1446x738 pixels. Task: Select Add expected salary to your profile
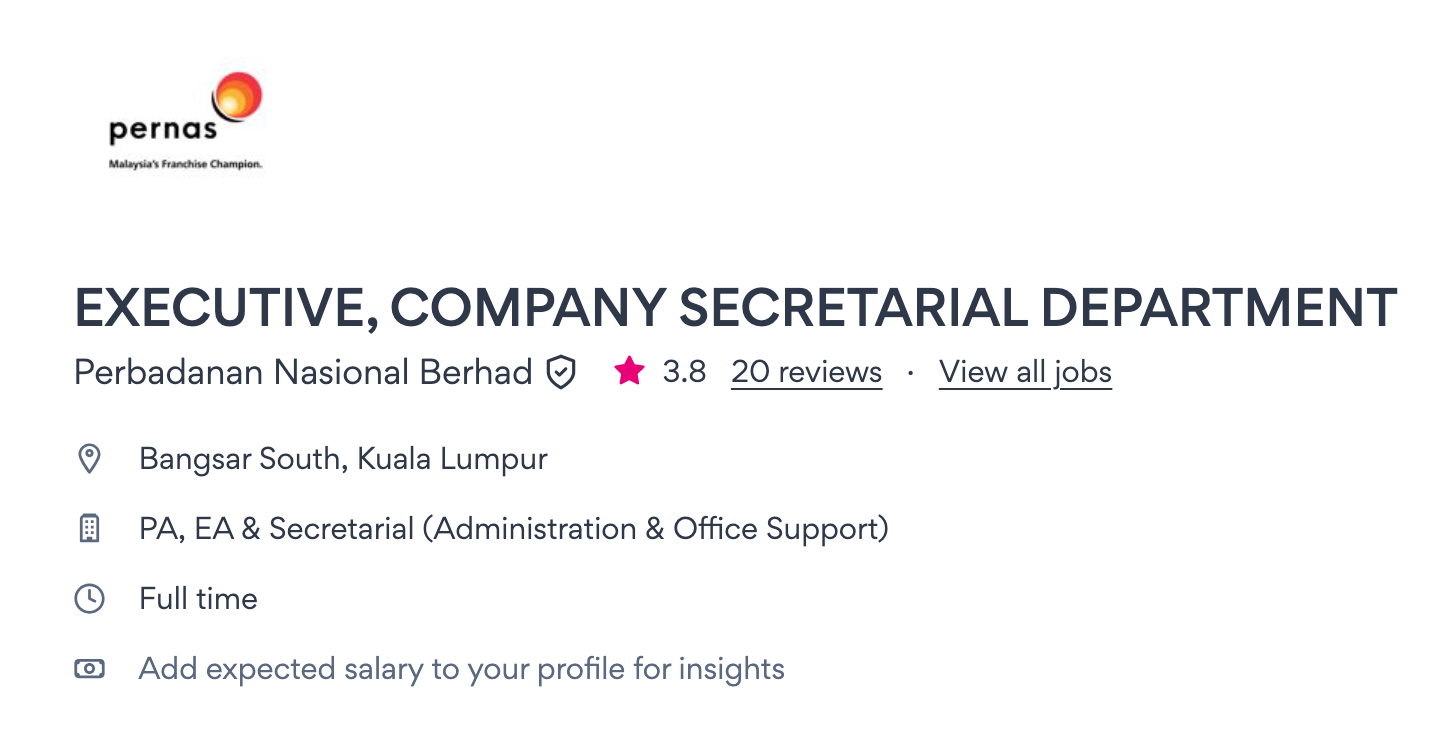(x=461, y=669)
